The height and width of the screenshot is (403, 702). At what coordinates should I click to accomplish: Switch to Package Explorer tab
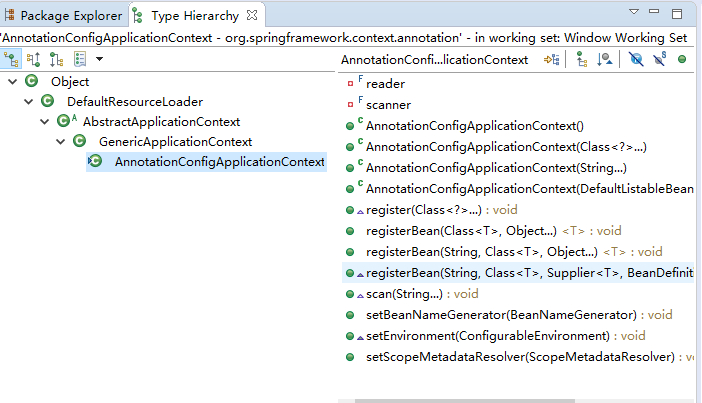[64, 16]
